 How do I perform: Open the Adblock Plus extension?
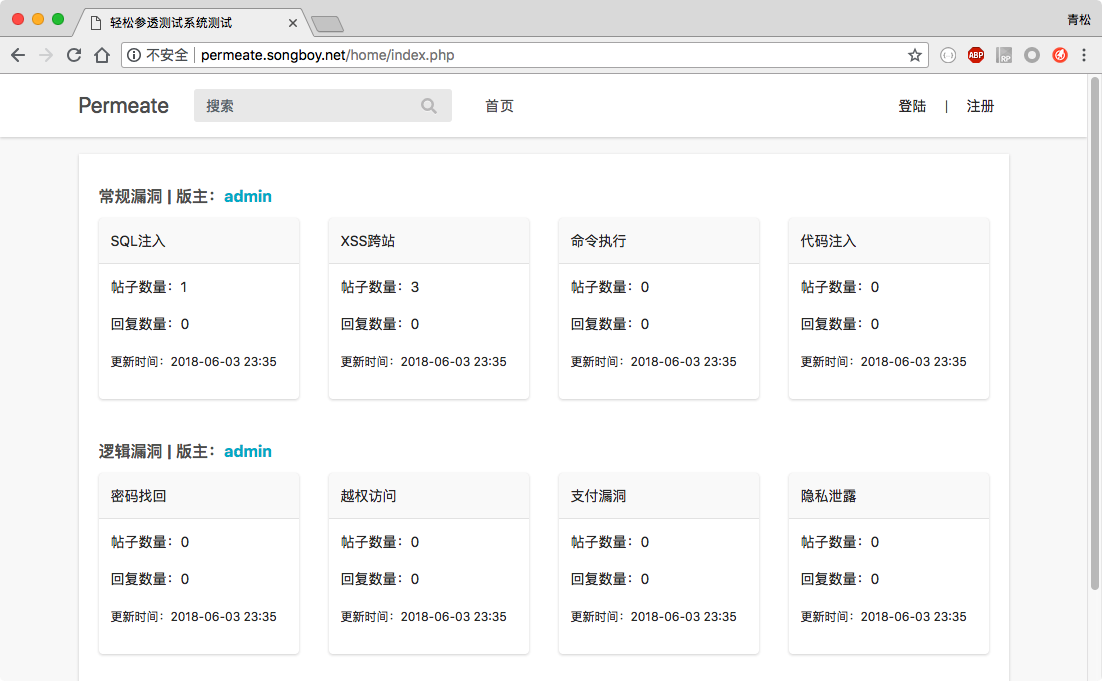975,55
